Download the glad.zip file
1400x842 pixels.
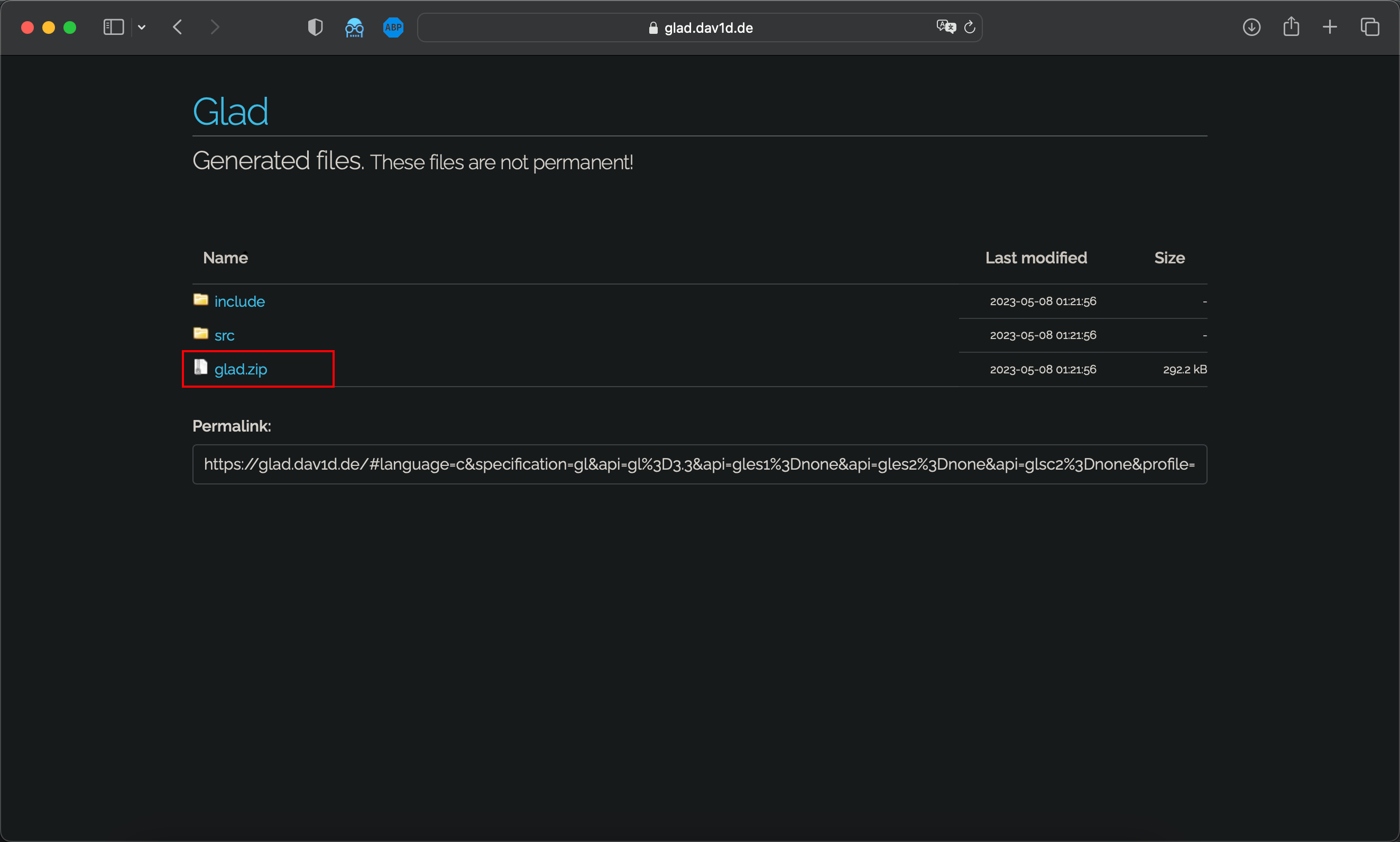(241, 369)
